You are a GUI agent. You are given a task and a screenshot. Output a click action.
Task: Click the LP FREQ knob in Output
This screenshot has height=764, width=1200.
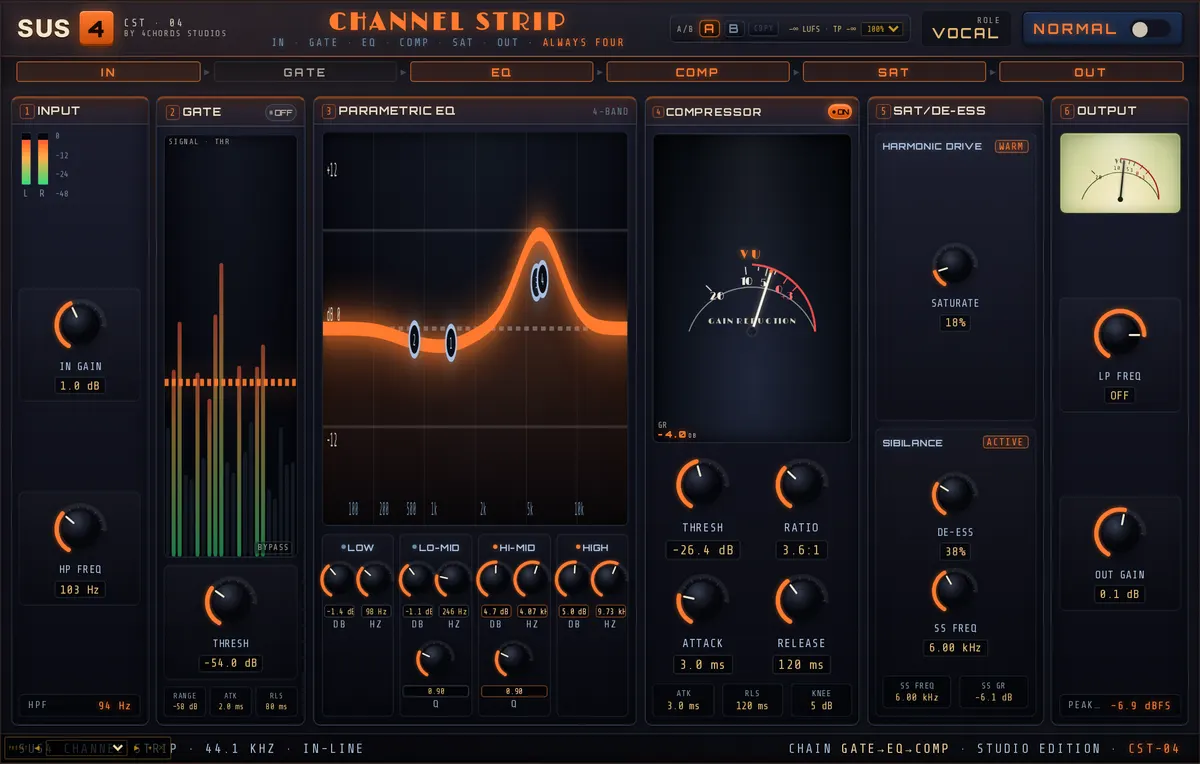click(x=1119, y=335)
